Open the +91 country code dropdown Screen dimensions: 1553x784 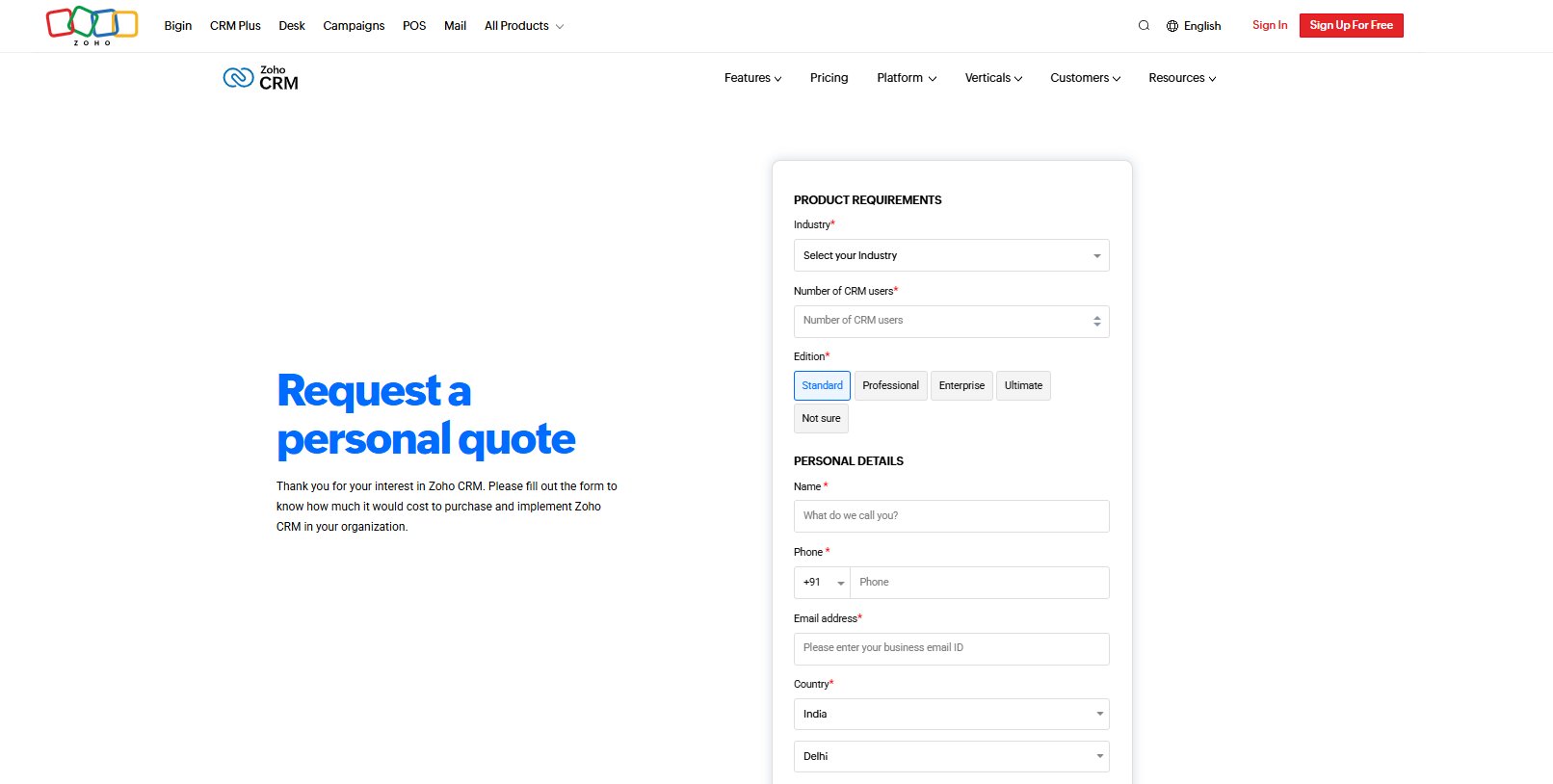[x=822, y=583]
